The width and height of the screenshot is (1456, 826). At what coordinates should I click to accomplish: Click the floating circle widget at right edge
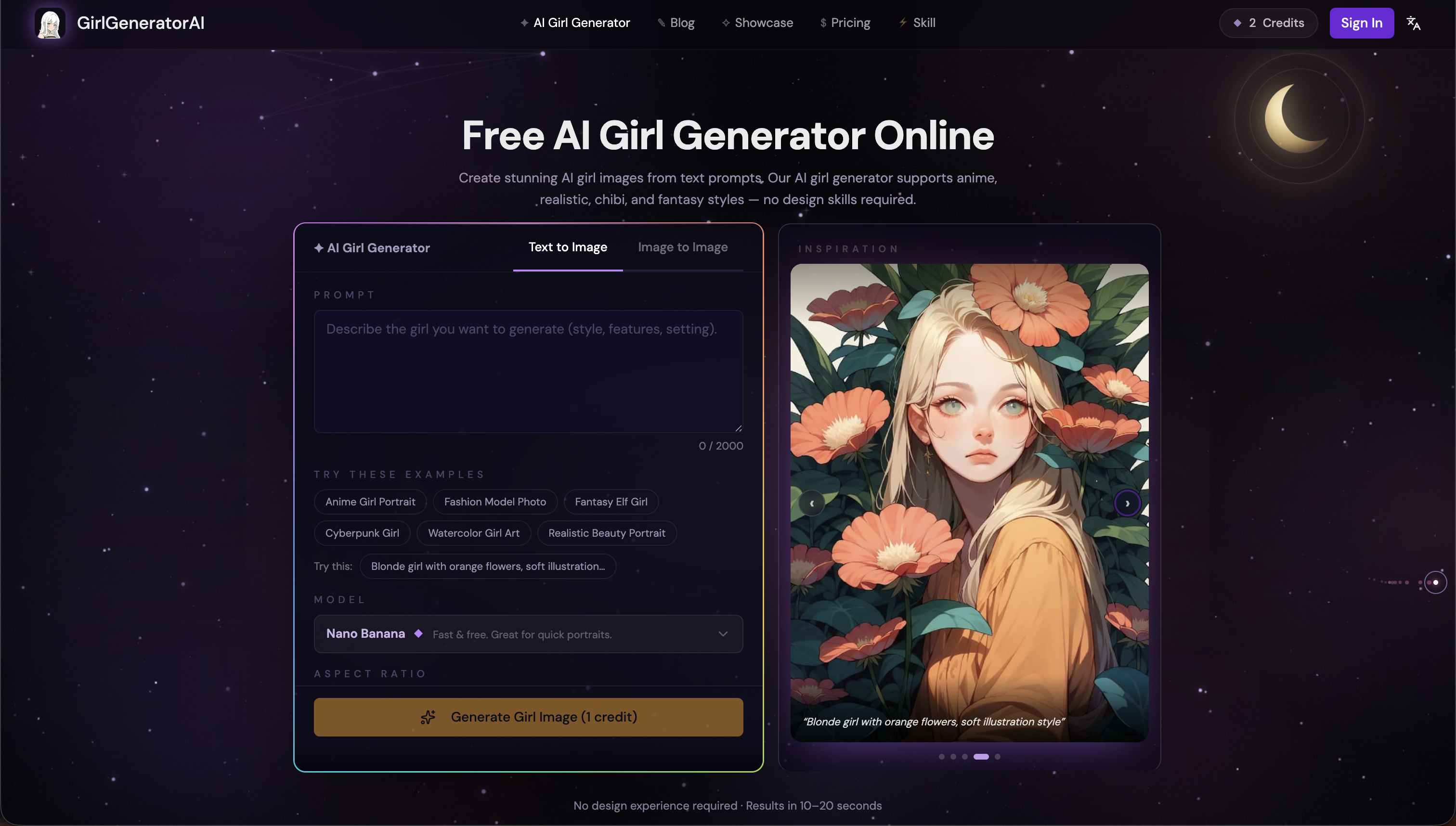click(x=1436, y=582)
